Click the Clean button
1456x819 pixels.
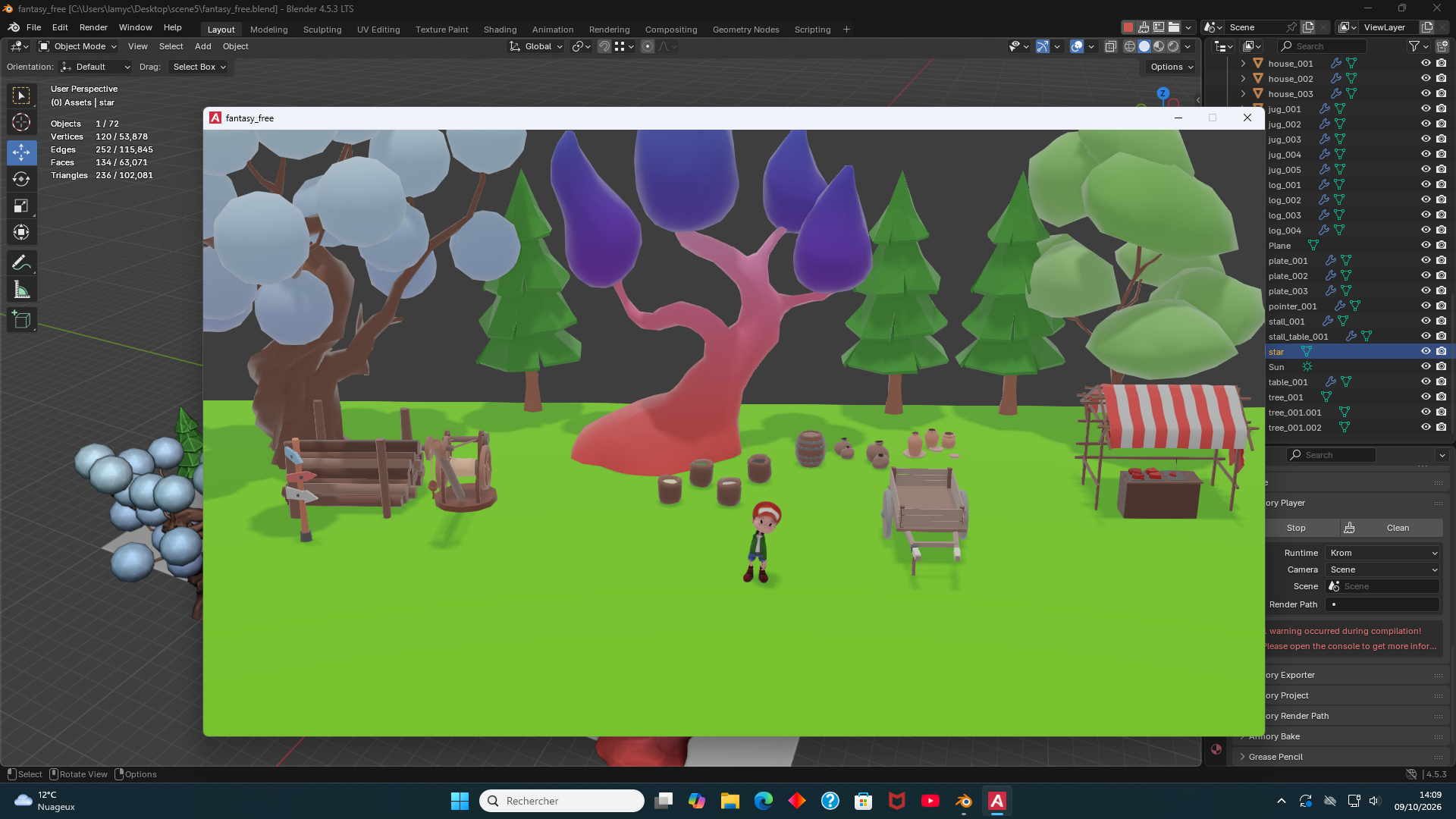(x=1398, y=528)
